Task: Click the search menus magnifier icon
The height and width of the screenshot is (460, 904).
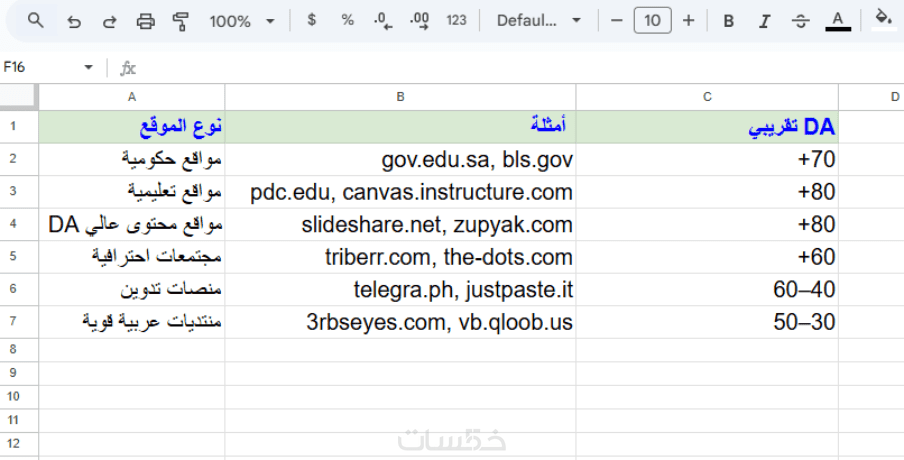Action: pyautogui.click(x=36, y=21)
